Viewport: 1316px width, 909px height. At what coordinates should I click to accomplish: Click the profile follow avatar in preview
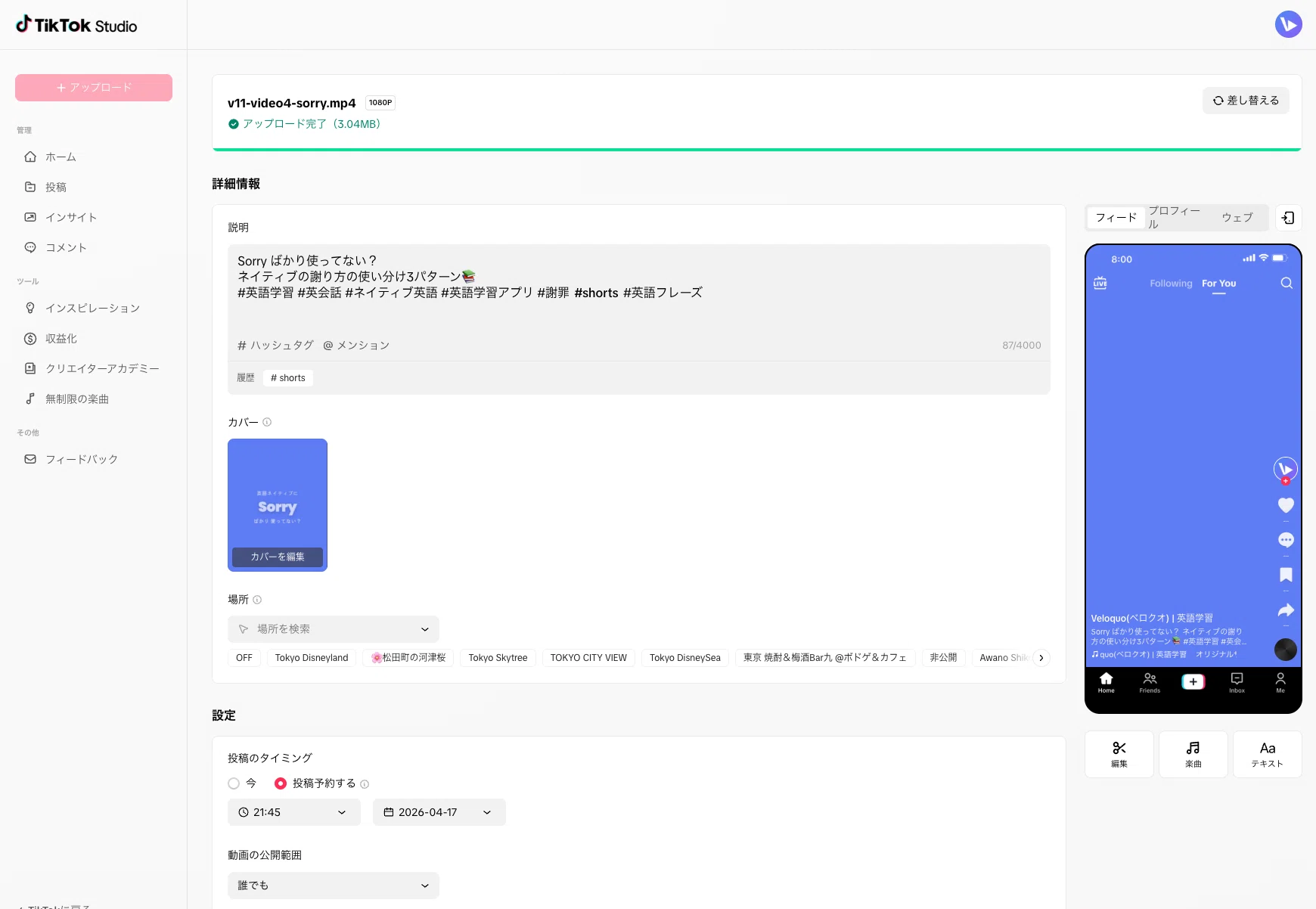click(1286, 470)
